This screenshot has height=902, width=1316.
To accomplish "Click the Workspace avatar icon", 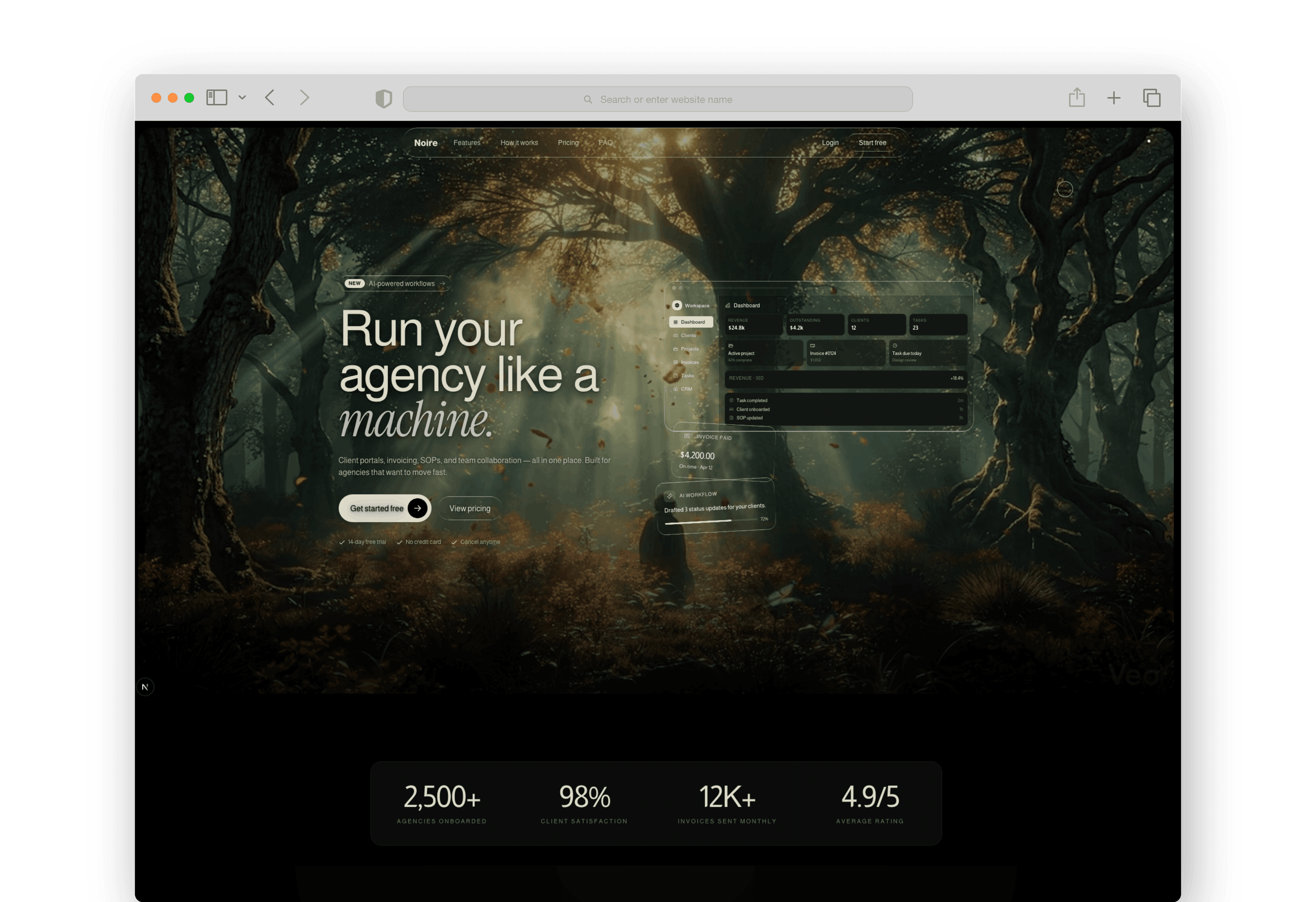I will click(678, 306).
